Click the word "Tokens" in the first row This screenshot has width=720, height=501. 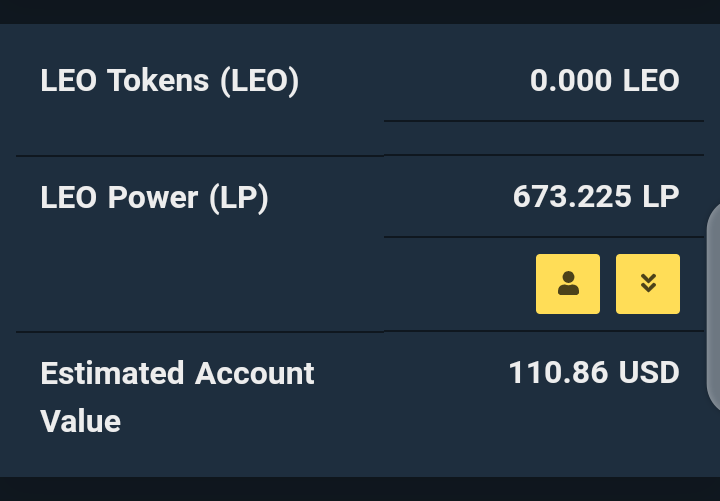[158, 81]
